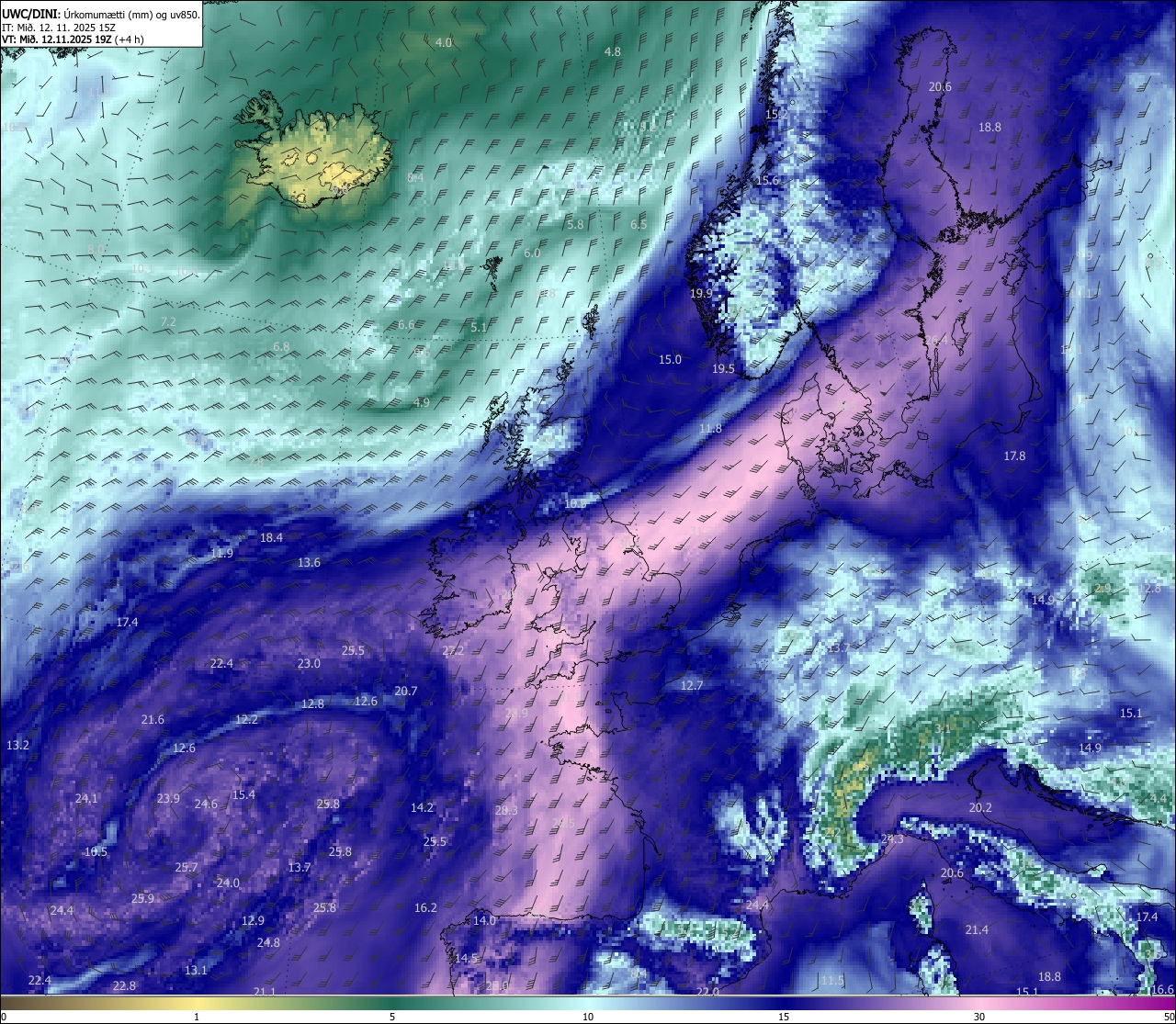This screenshot has height=1024, width=1176.
Task: Select the '15.6' value on Norway's coast
Action: tap(767, 181)
